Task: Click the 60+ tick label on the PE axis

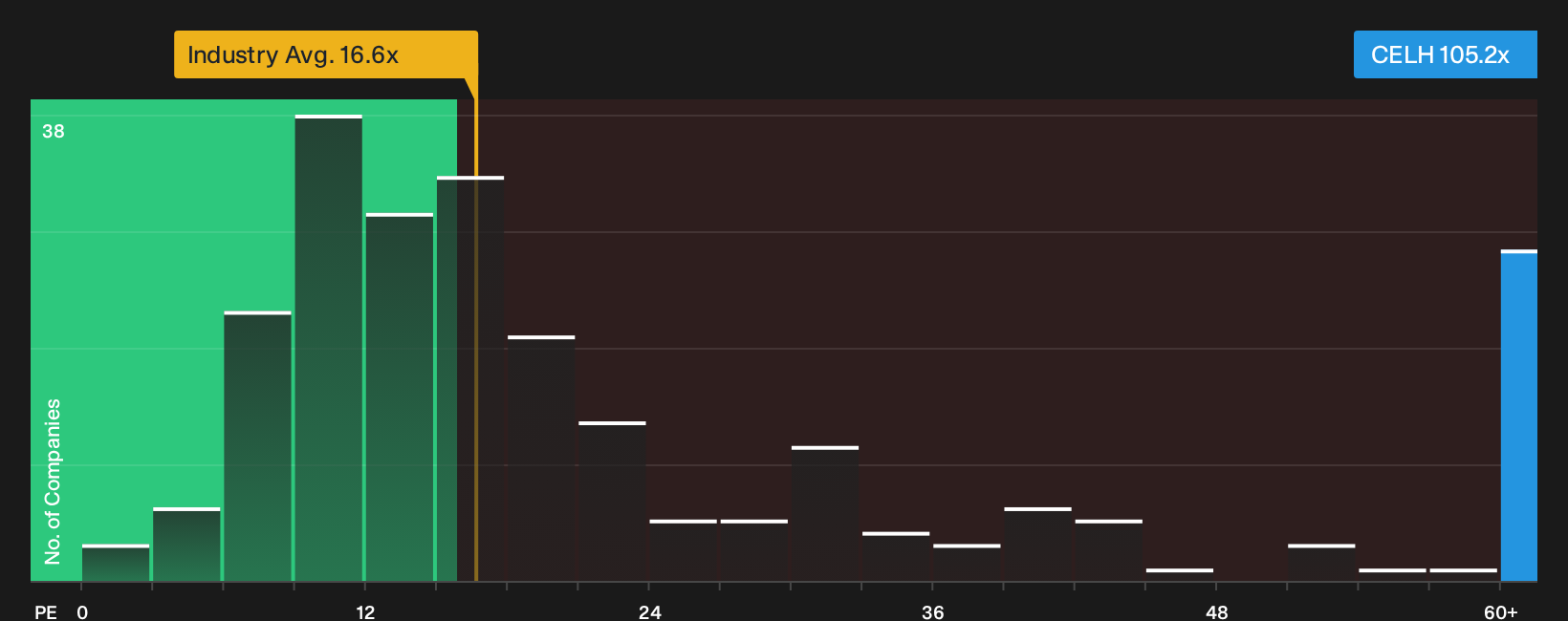Action: 1500,612
